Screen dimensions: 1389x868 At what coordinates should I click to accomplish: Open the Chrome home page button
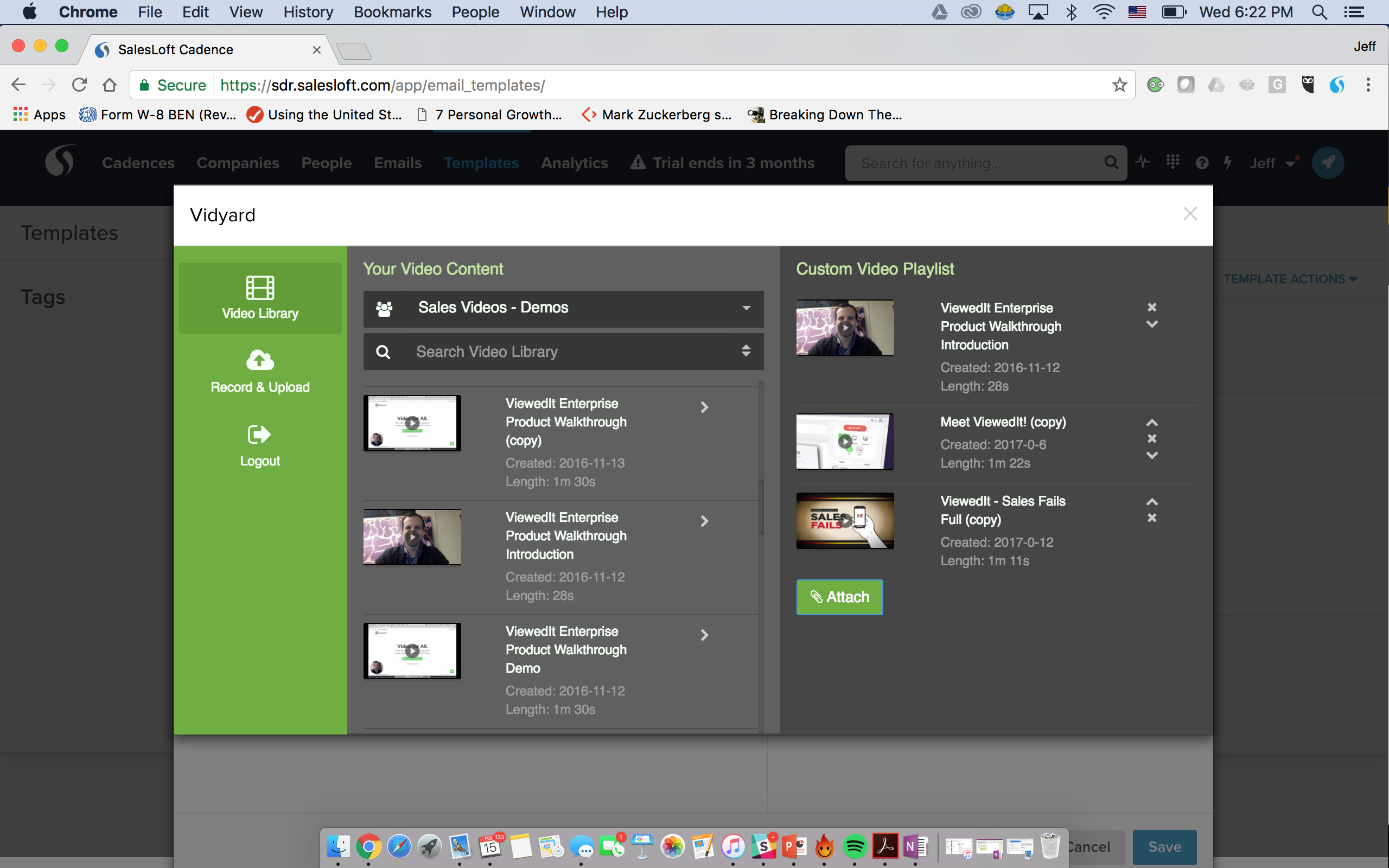click(x=110, y=85)
